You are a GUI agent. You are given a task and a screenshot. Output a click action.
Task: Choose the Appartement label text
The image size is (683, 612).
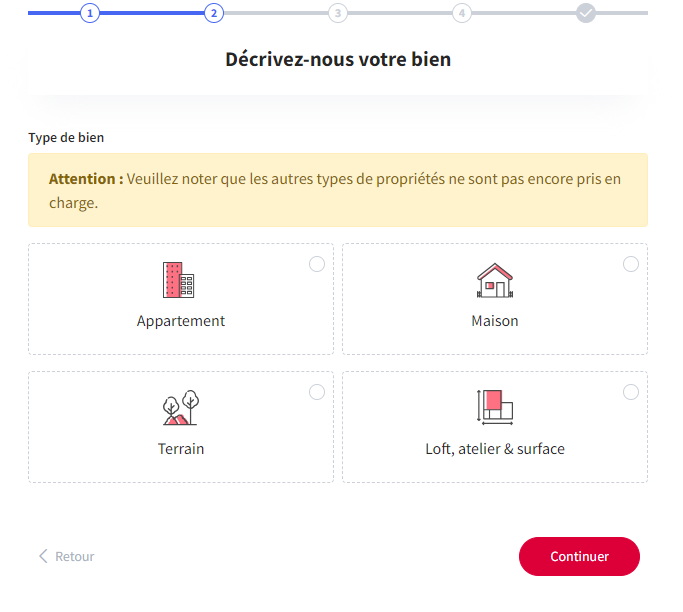[181, 321]
